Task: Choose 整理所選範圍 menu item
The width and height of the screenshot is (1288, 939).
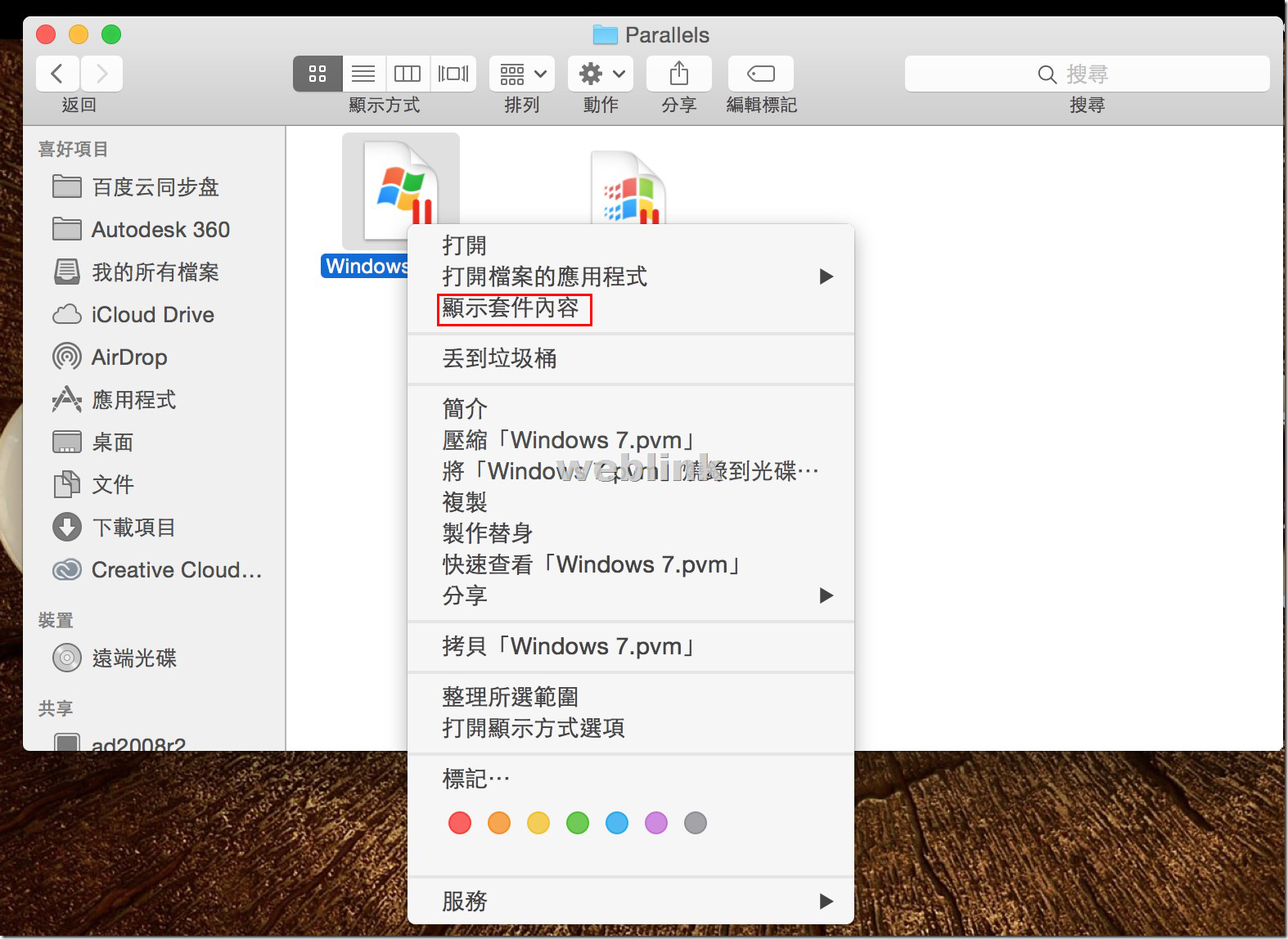Action: point(631,697)
